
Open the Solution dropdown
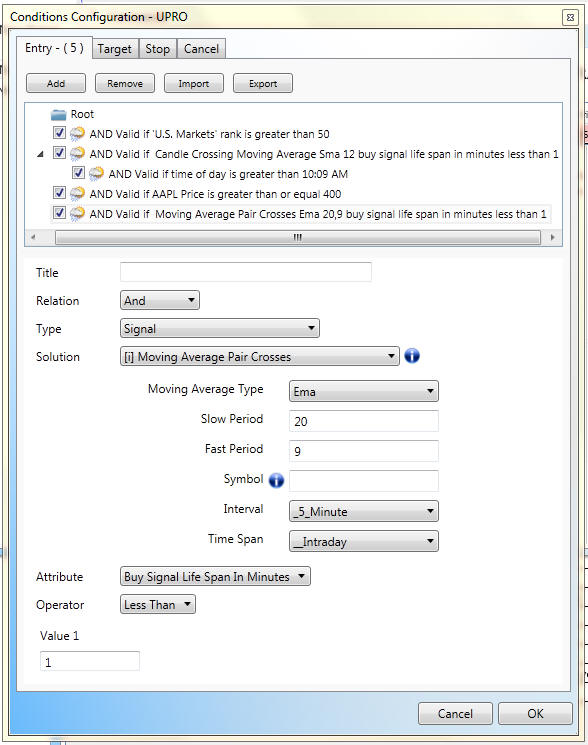pos(259,356)
